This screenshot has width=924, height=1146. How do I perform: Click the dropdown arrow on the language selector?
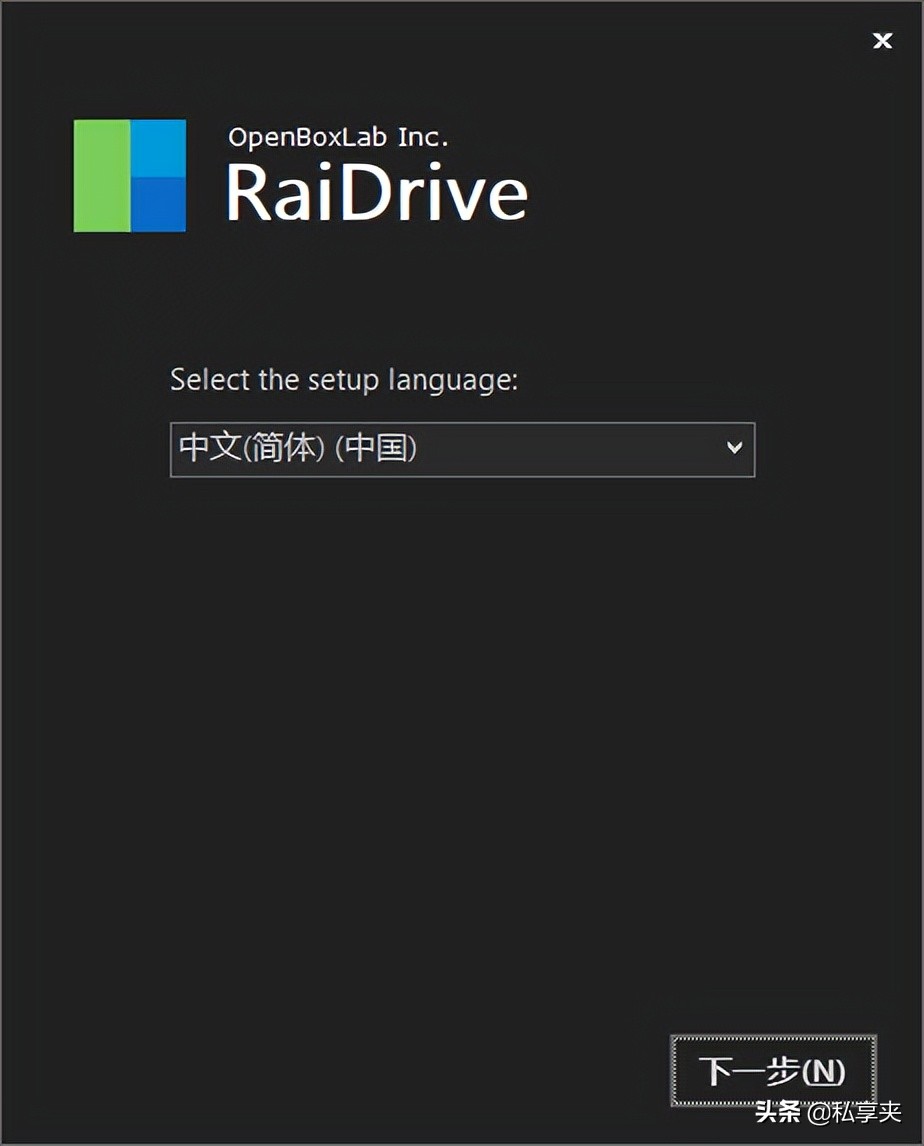click(736, 448)
